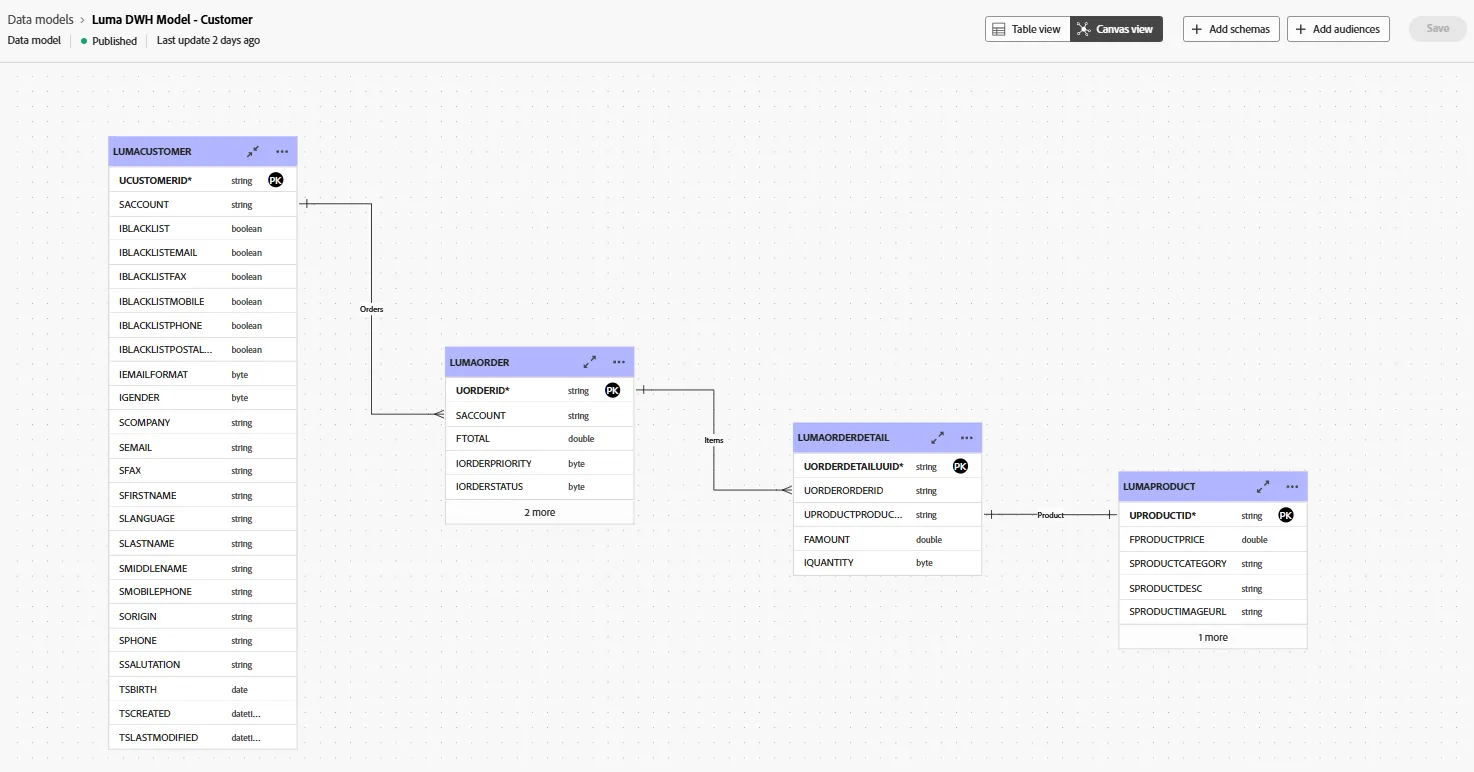
Task: Select the SPRODUCTIMAGEURL field row
Action: (x=1213, y=612)
